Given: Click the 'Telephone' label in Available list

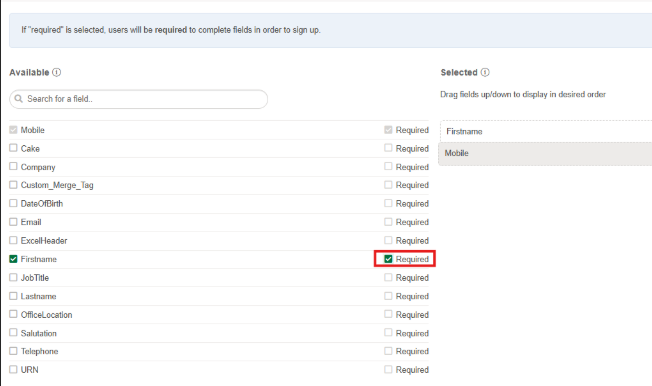Looking at the screenshot, I should tap(40, 351).
